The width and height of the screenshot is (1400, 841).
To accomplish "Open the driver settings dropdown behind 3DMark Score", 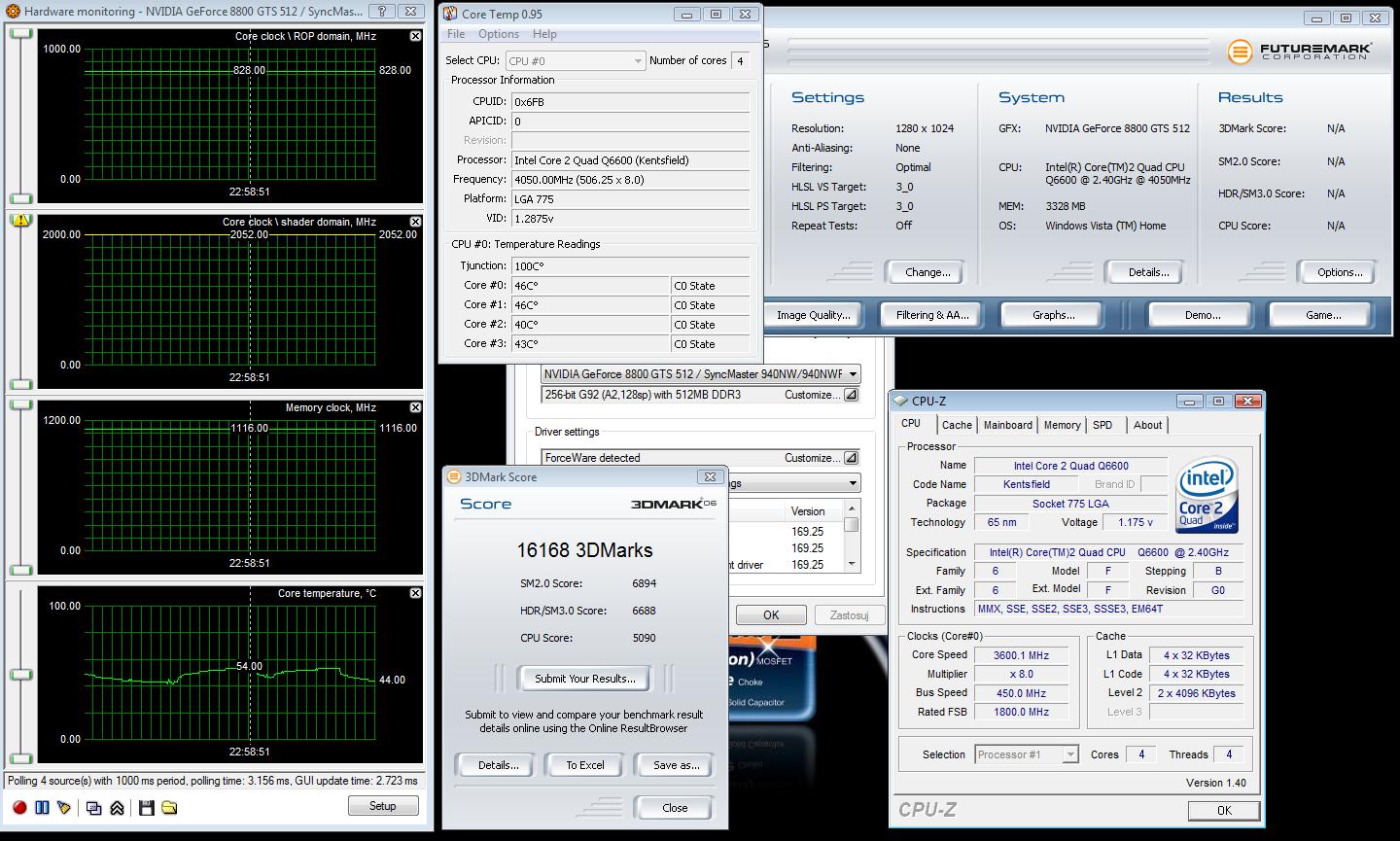I will tap(853, 483).
